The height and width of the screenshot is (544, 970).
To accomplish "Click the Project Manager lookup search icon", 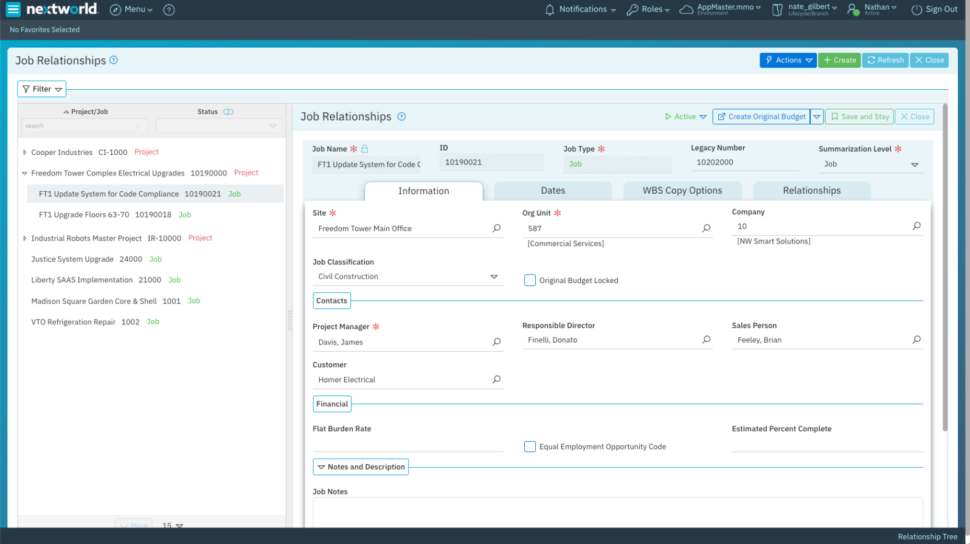I will click(x=497, y=342).
